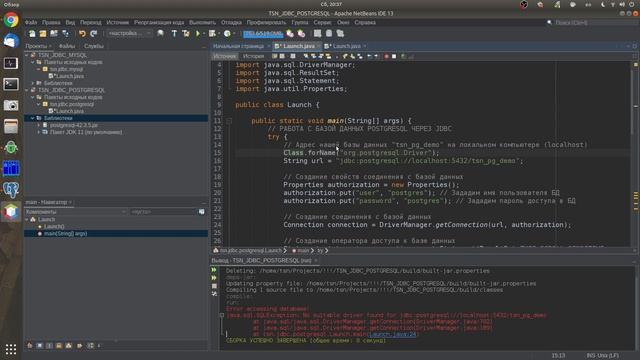Collapse the main method fold marker in the editor gutter
This screenshot has width=640, height=360.
point(229,121)
